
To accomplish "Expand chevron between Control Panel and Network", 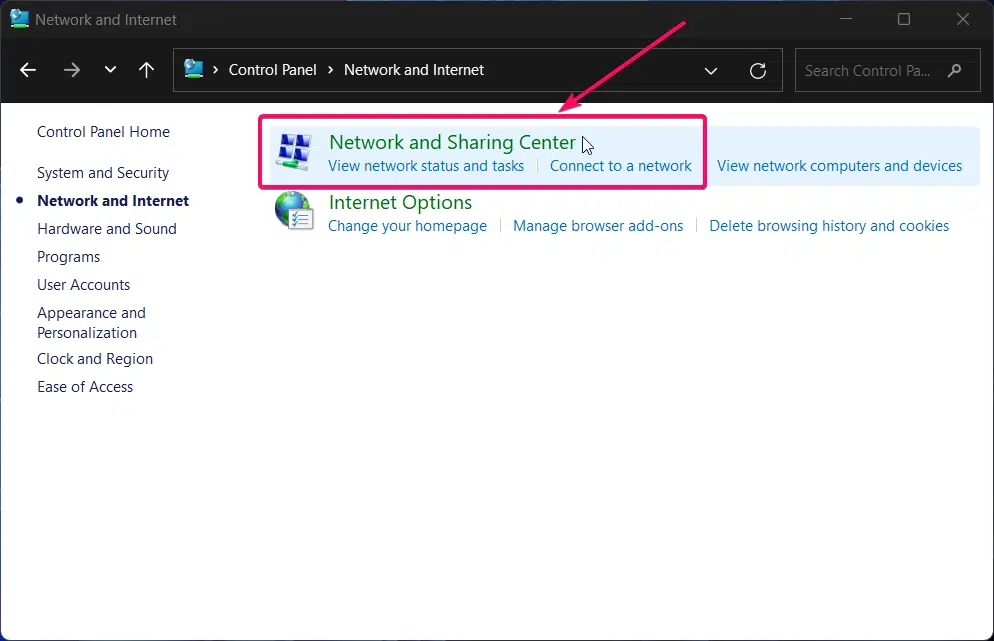I will point(330,70).
